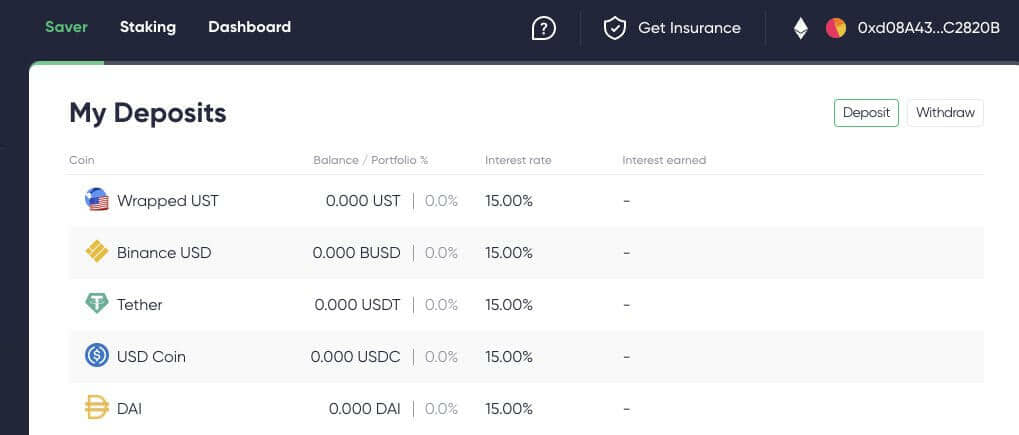Select the Ethereum network diamond icon
The height and width of the screenshot is (435, 1019).
click(x=800, y=28)
